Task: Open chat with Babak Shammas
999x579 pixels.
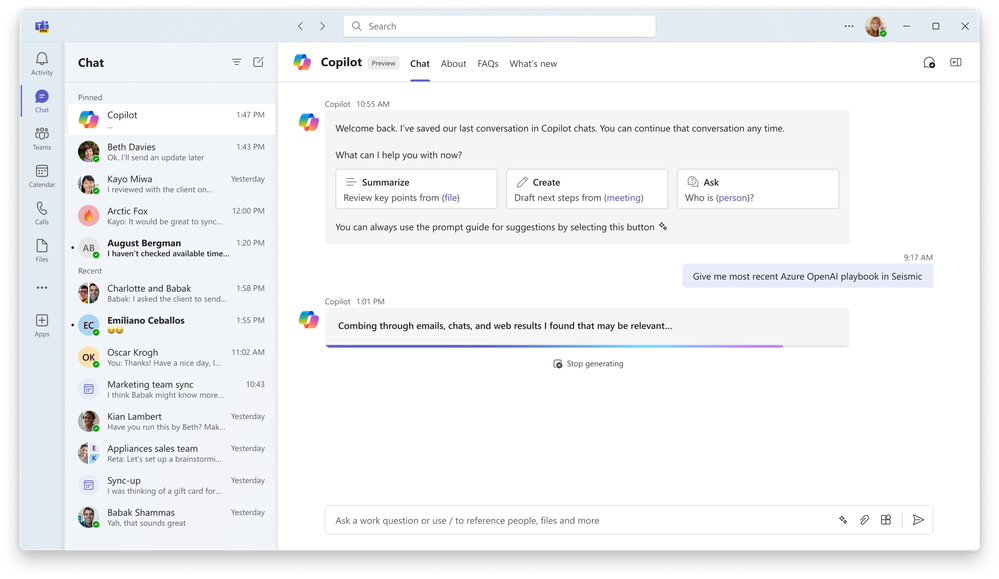Action: click(171, 517)
